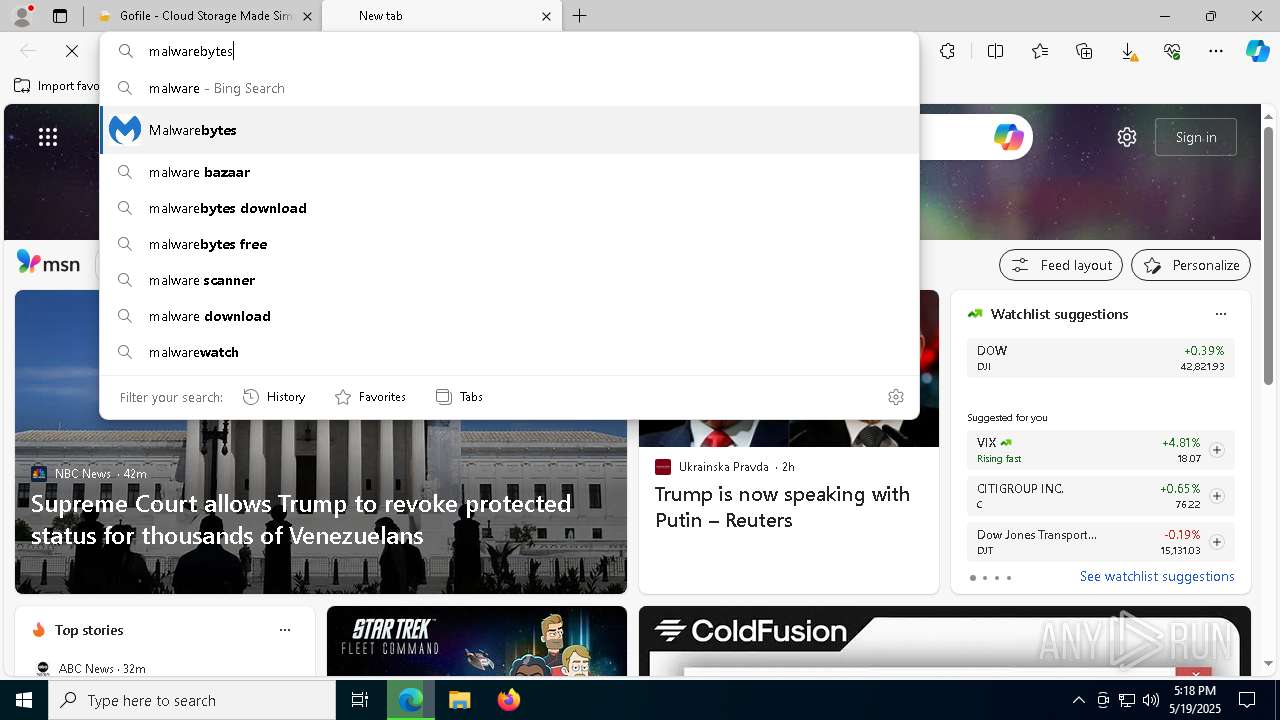Filter search by Tabs
The width and height of the screenshot is (1280, 720).
pyautogui.click(x=460, y=397)
